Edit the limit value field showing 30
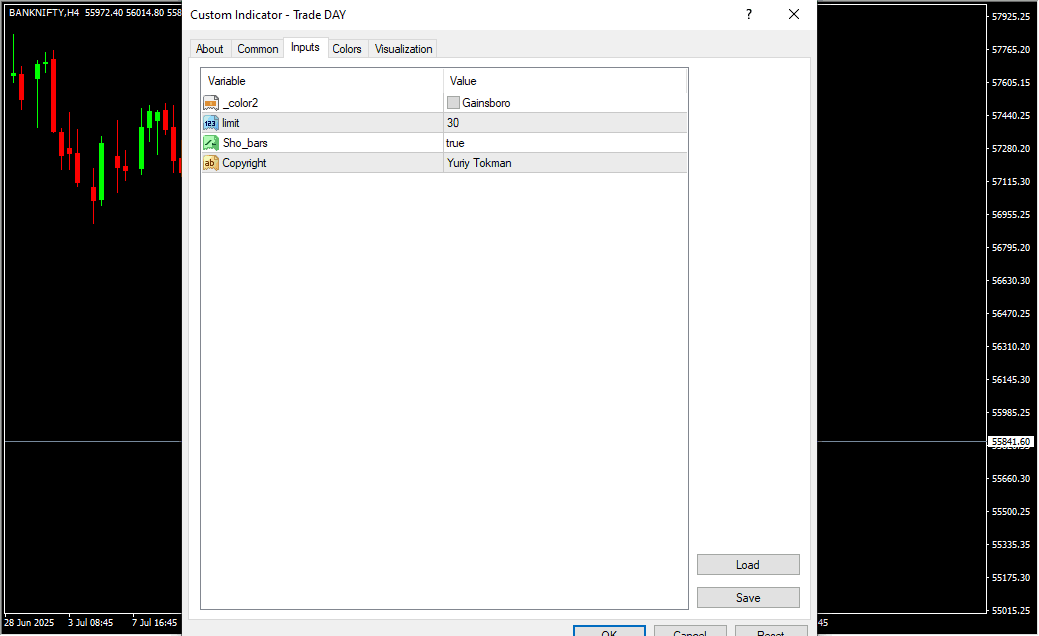 (x=565, y=123)
